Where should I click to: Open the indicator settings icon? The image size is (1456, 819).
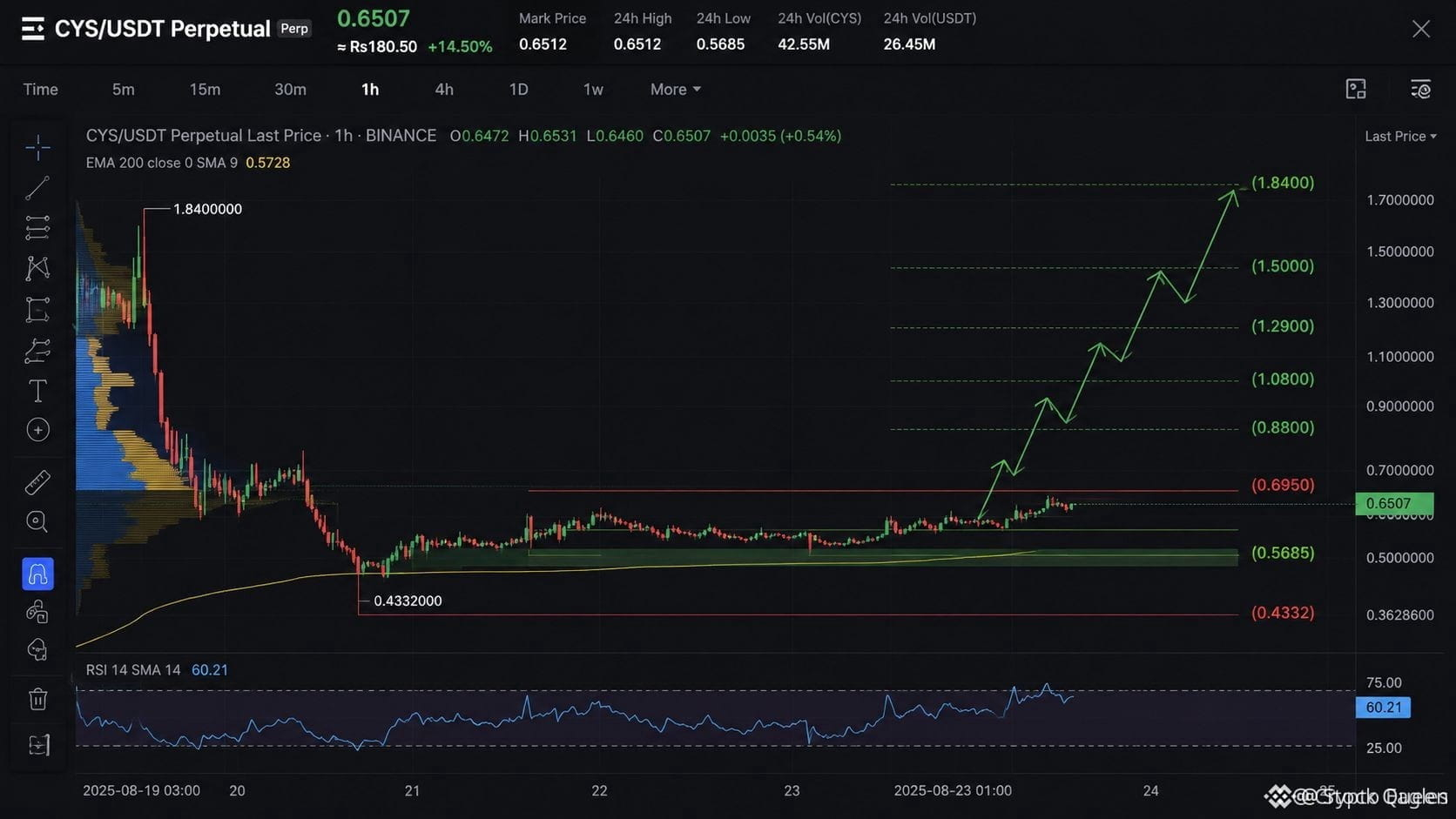[x=1420, y=89]
